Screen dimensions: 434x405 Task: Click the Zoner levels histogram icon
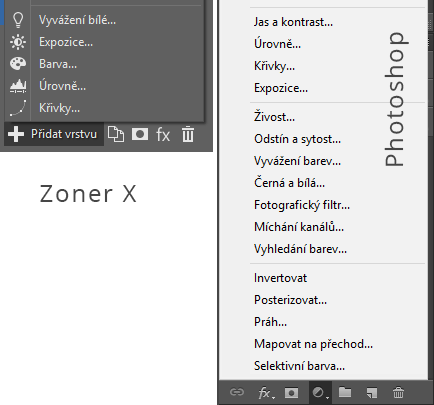[18, 86]
